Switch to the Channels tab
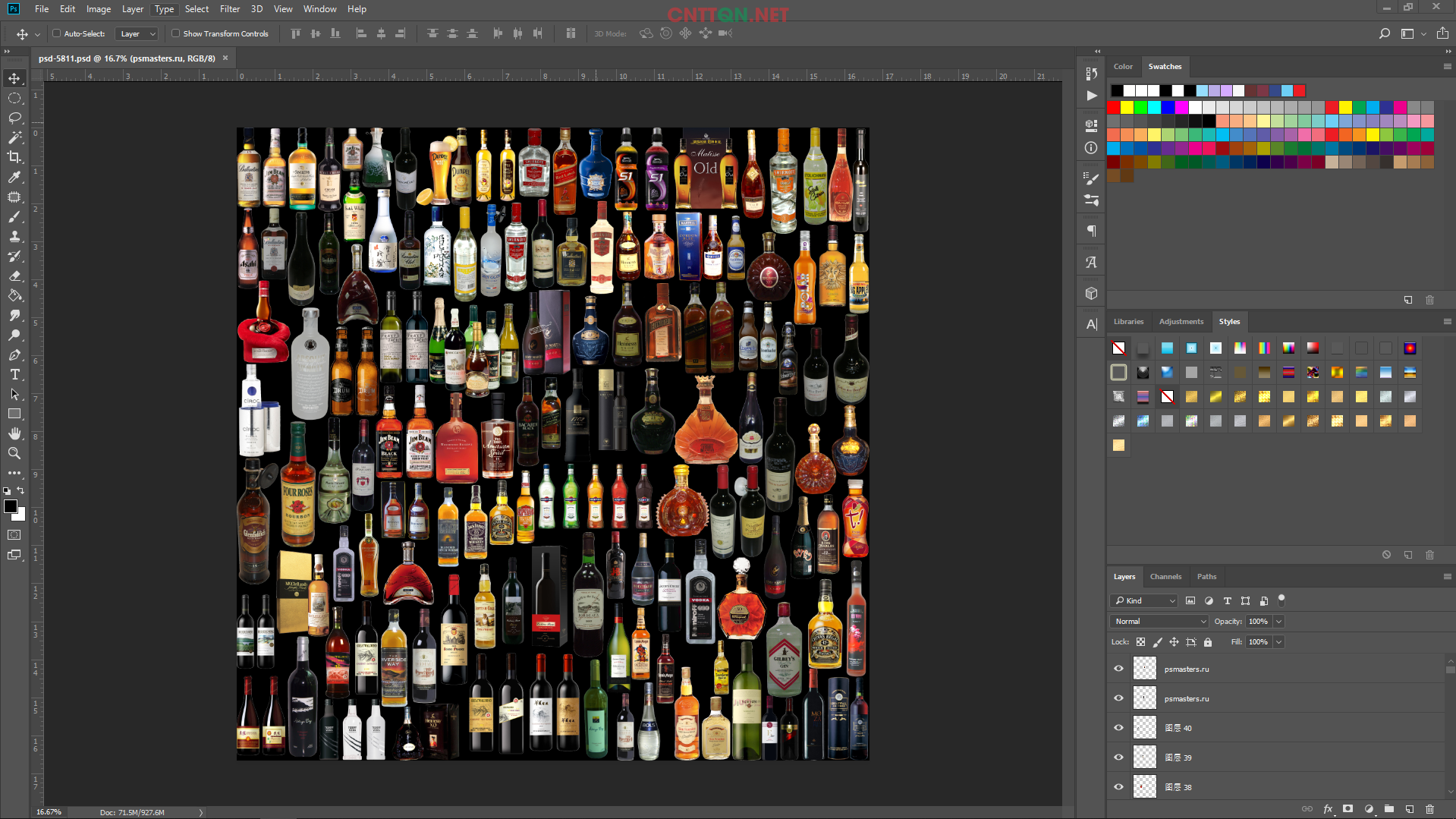The width and height of the screenshot is (1456, 819). (1165, 577)
